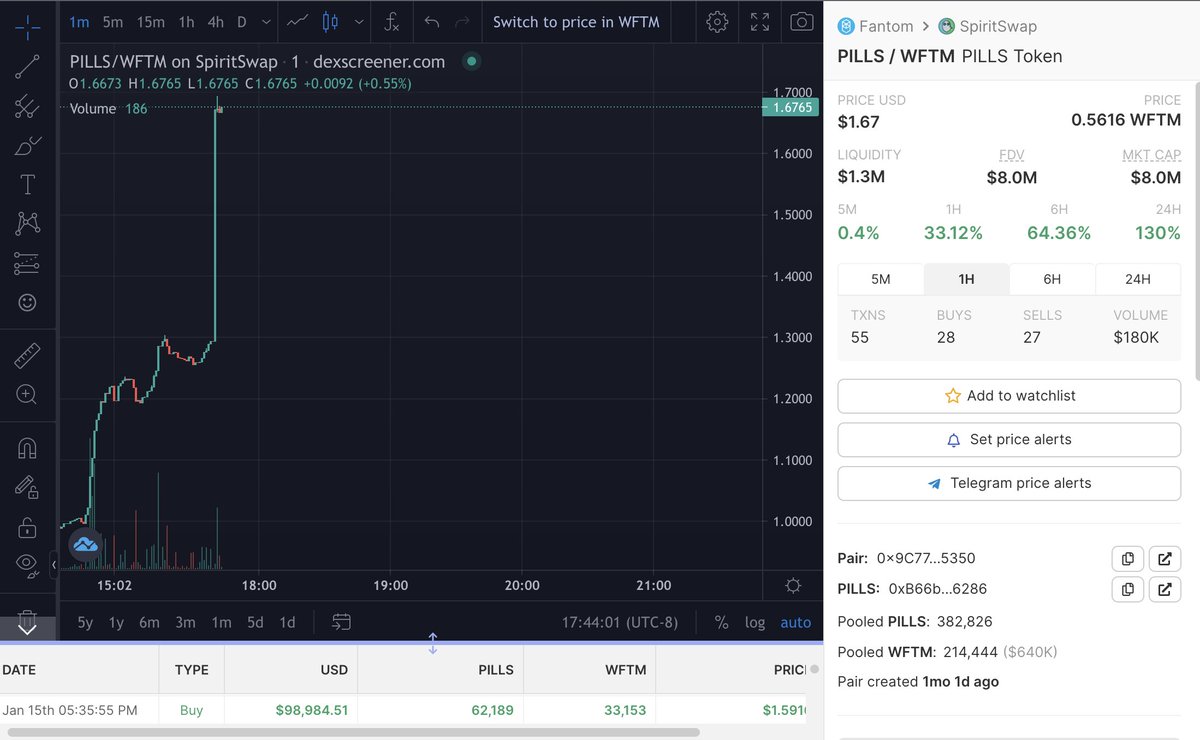
Task: Open the emoji icons tool
Action: [27, 302]
